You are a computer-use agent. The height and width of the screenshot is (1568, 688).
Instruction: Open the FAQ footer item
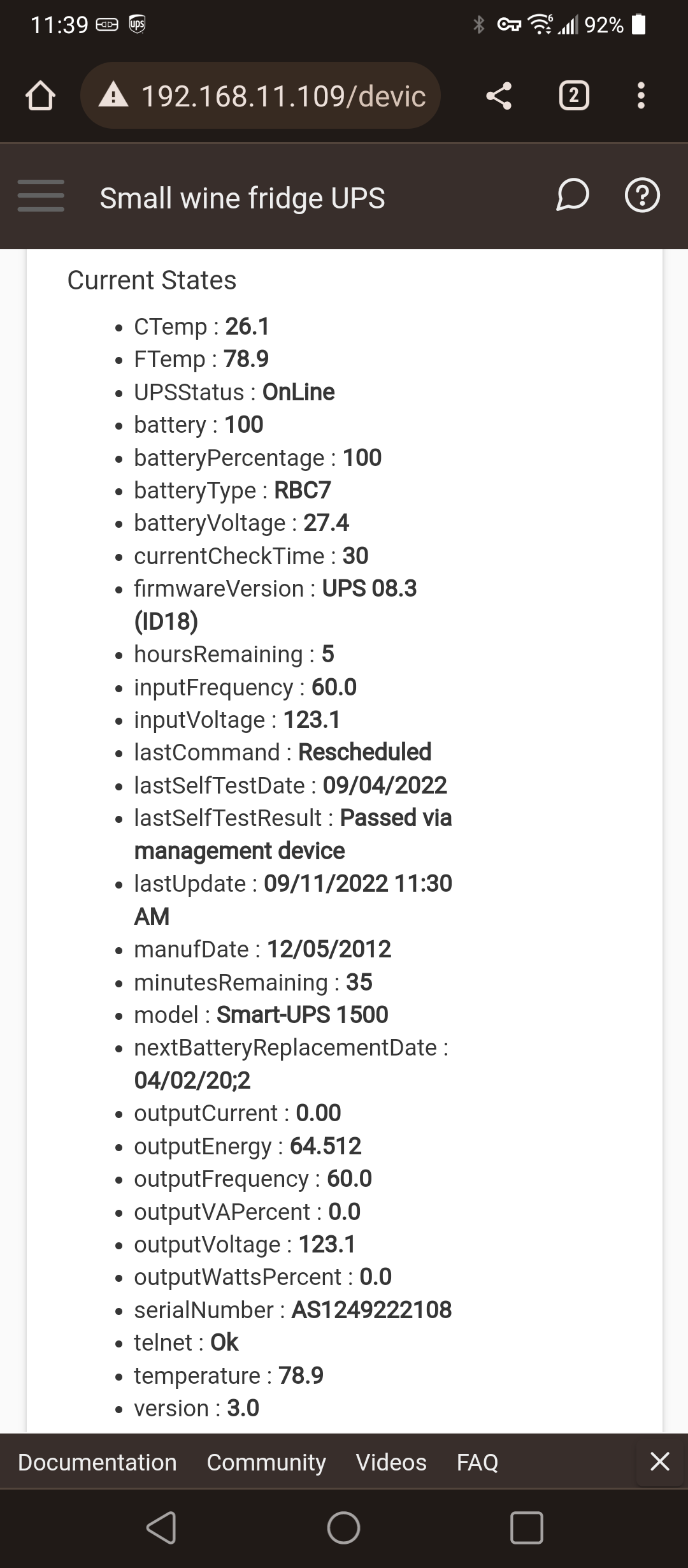pos(477,1462)
